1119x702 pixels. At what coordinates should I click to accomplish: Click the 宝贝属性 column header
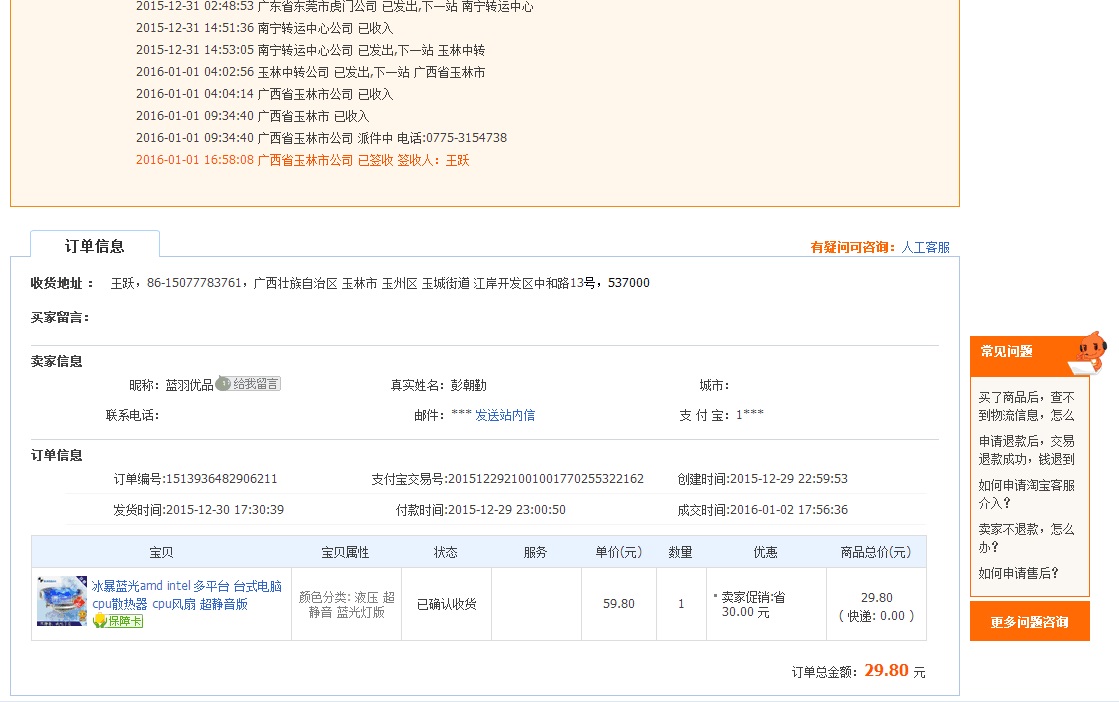click(345, 552)
